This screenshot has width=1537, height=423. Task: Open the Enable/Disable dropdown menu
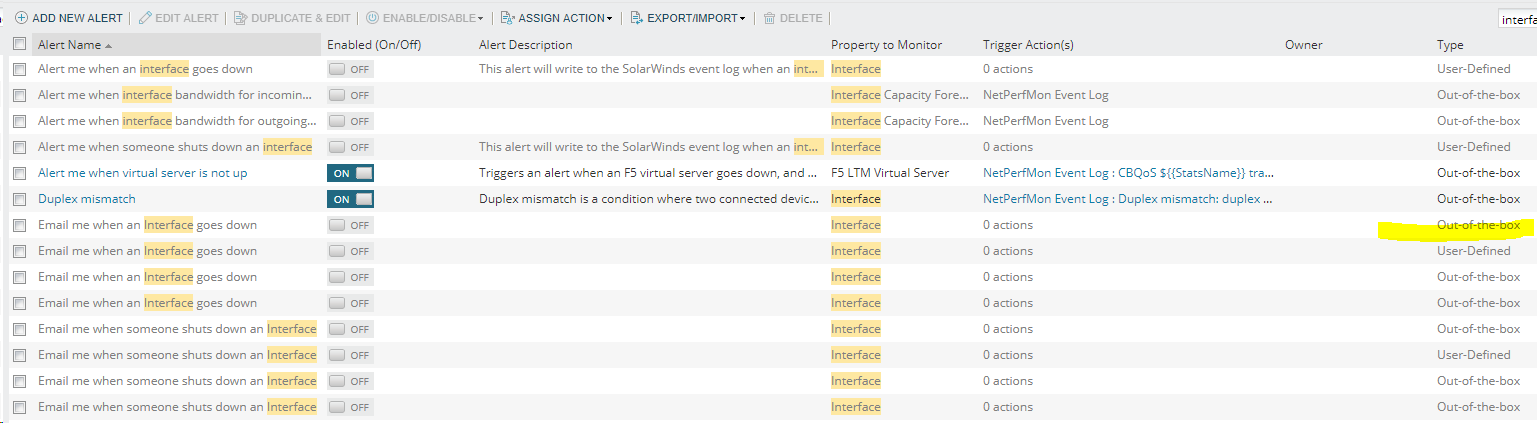(x=424, y=18)
